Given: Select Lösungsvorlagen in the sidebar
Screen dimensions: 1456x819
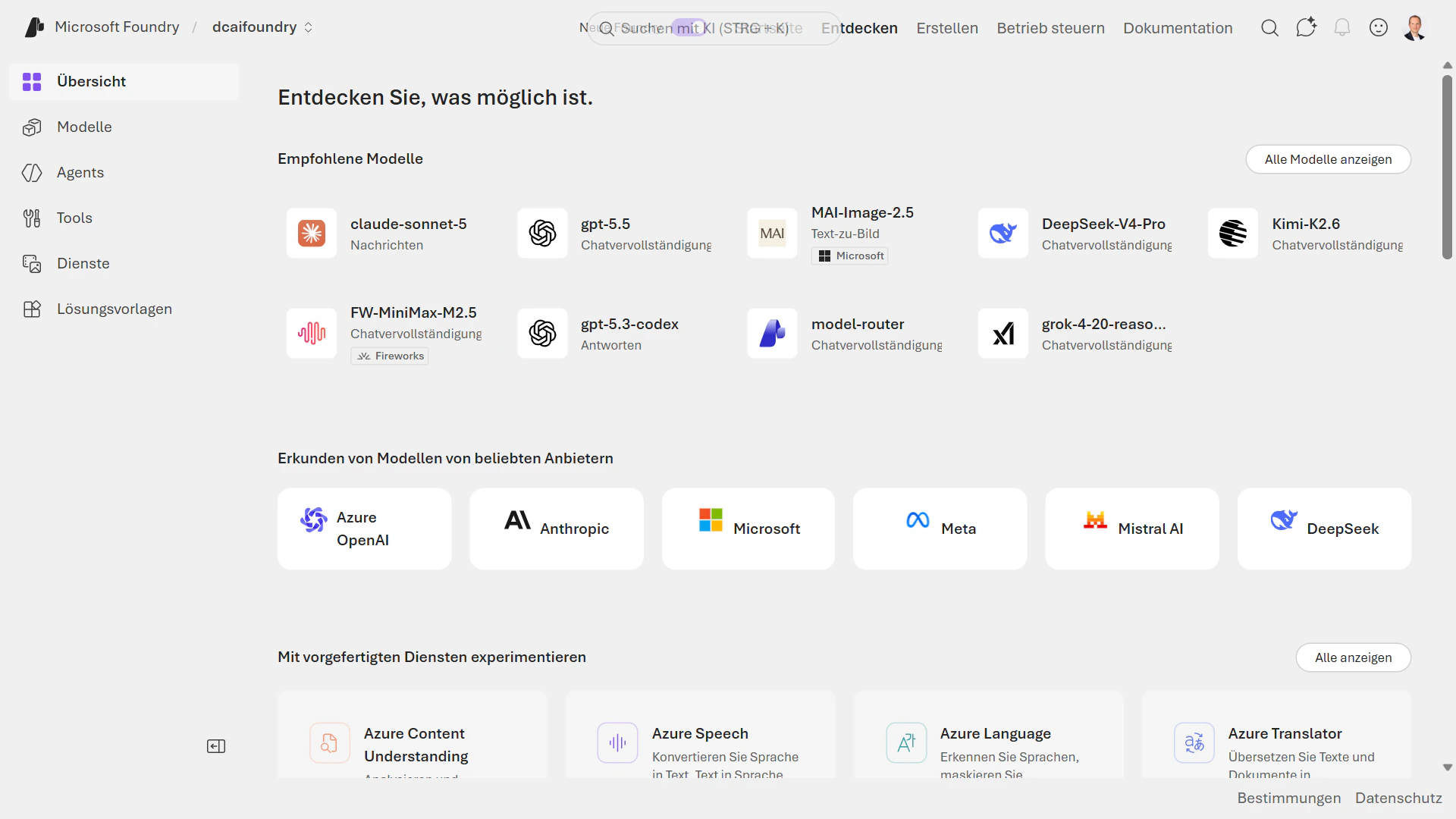Looking at the screenshot, I should tap(124, 309).
